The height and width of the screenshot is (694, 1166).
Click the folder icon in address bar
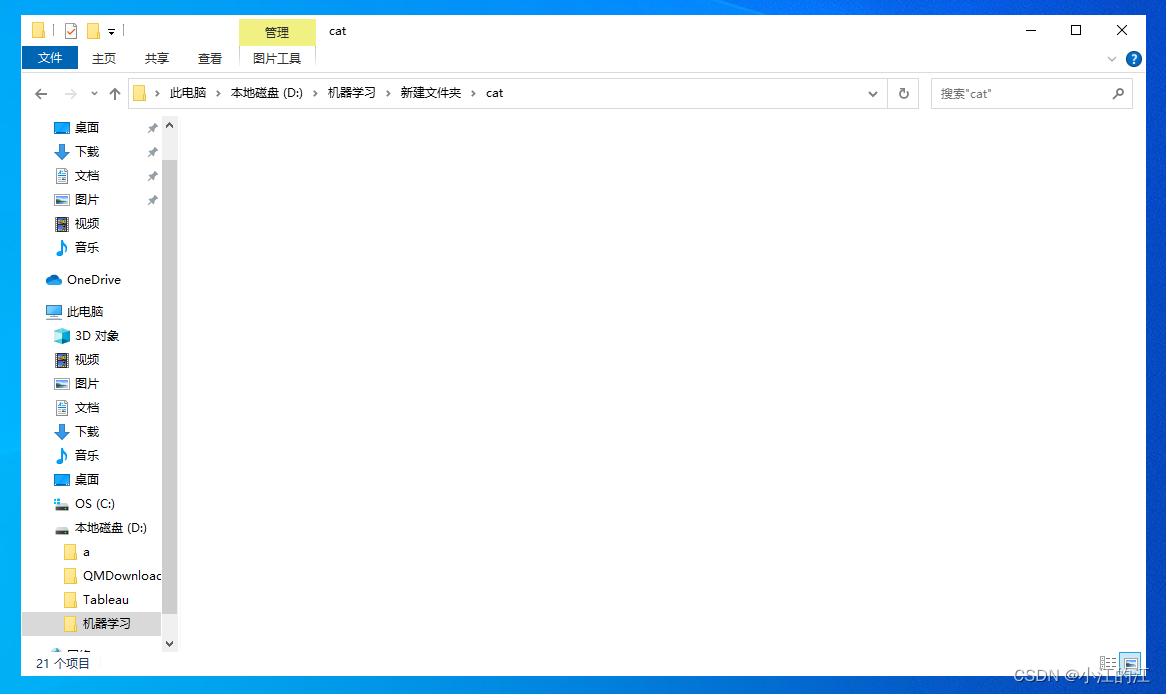point(140,93)
